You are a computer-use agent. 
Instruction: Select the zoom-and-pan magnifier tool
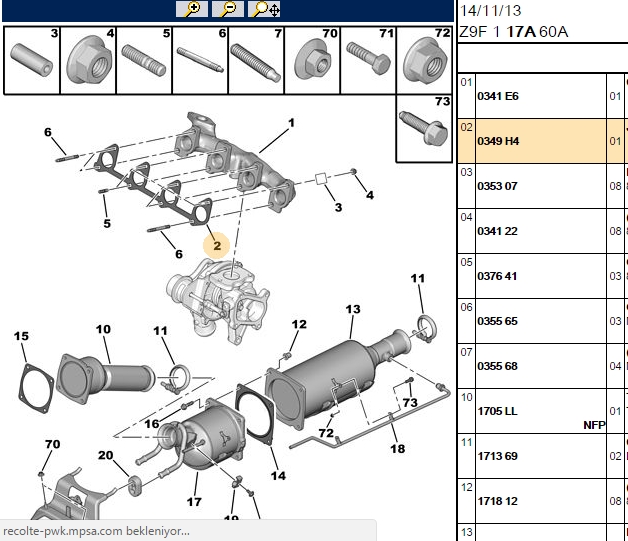pyautogui.click(x=264, y=9)
